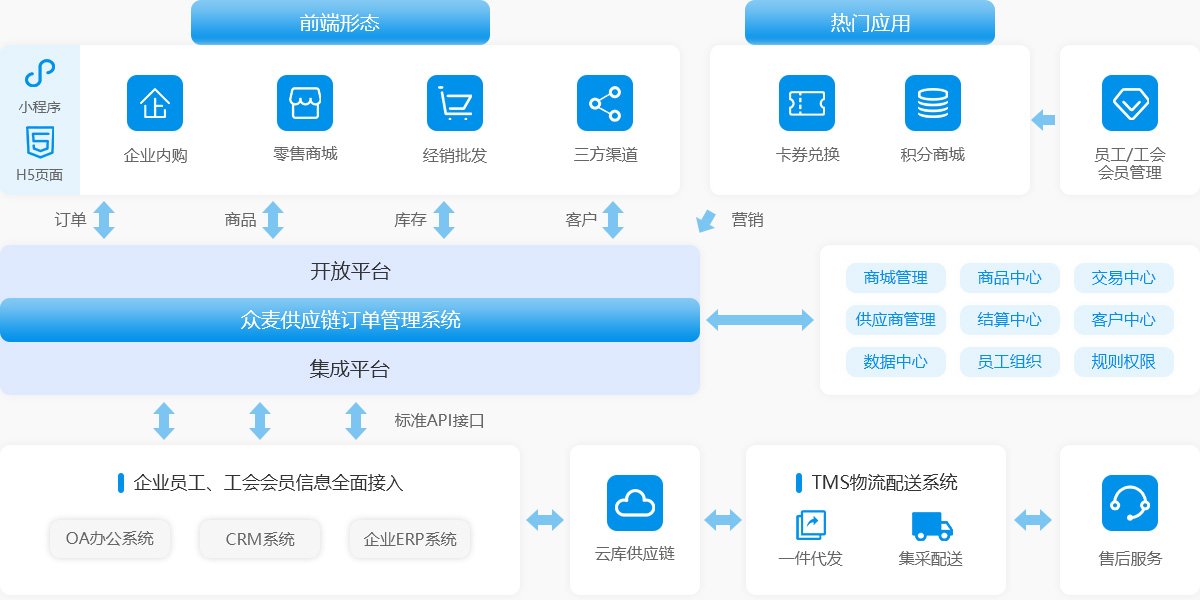This screenshot has height=600, width=1200.
Task: Click the 企业内购 building icon
Action: (155, 103)
